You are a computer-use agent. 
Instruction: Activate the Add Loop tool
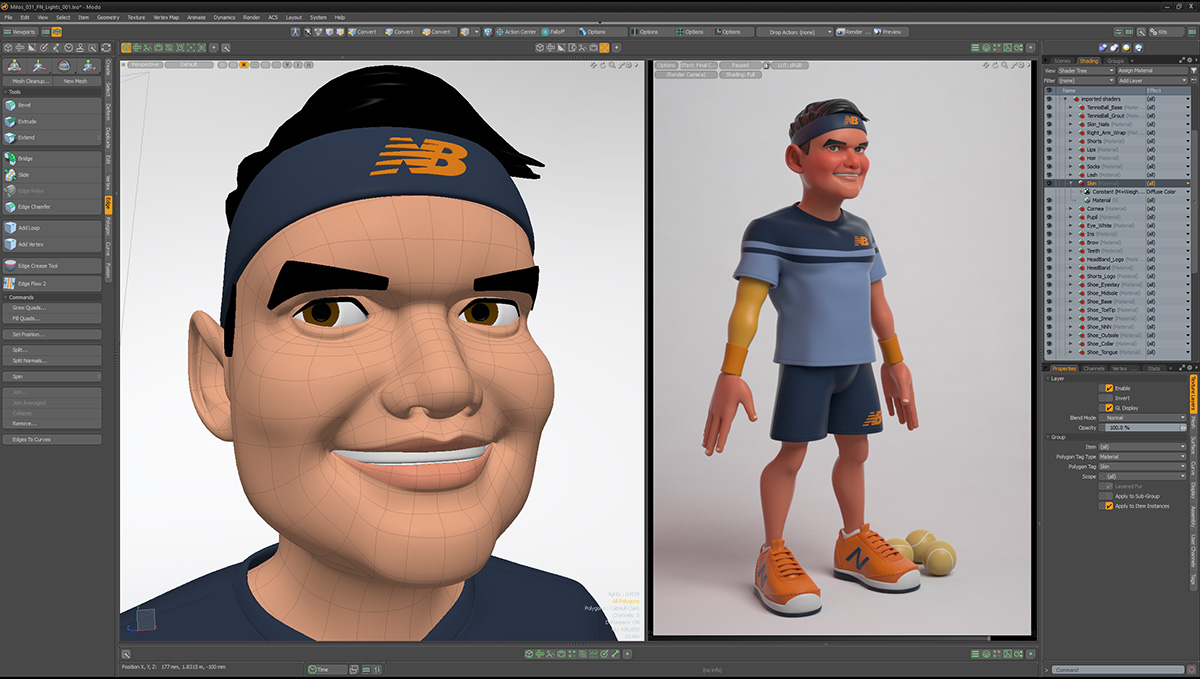click(52, 228)
